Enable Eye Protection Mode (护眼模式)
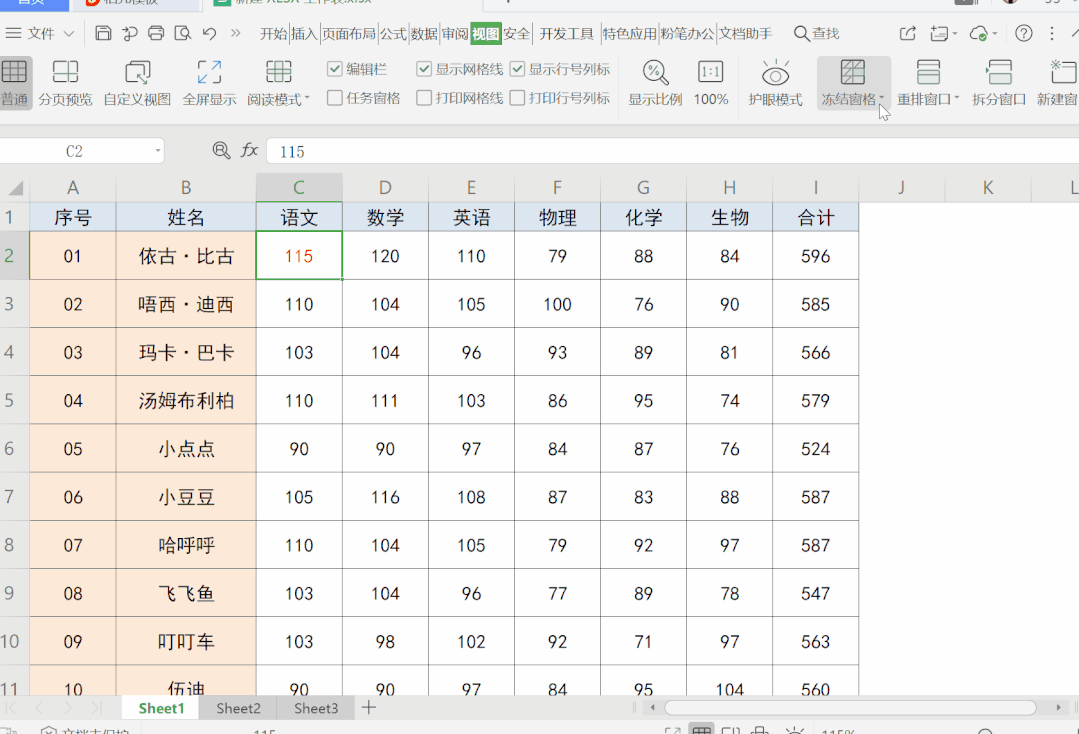Viewport: 1079px width, 734px height. [775, 82]
